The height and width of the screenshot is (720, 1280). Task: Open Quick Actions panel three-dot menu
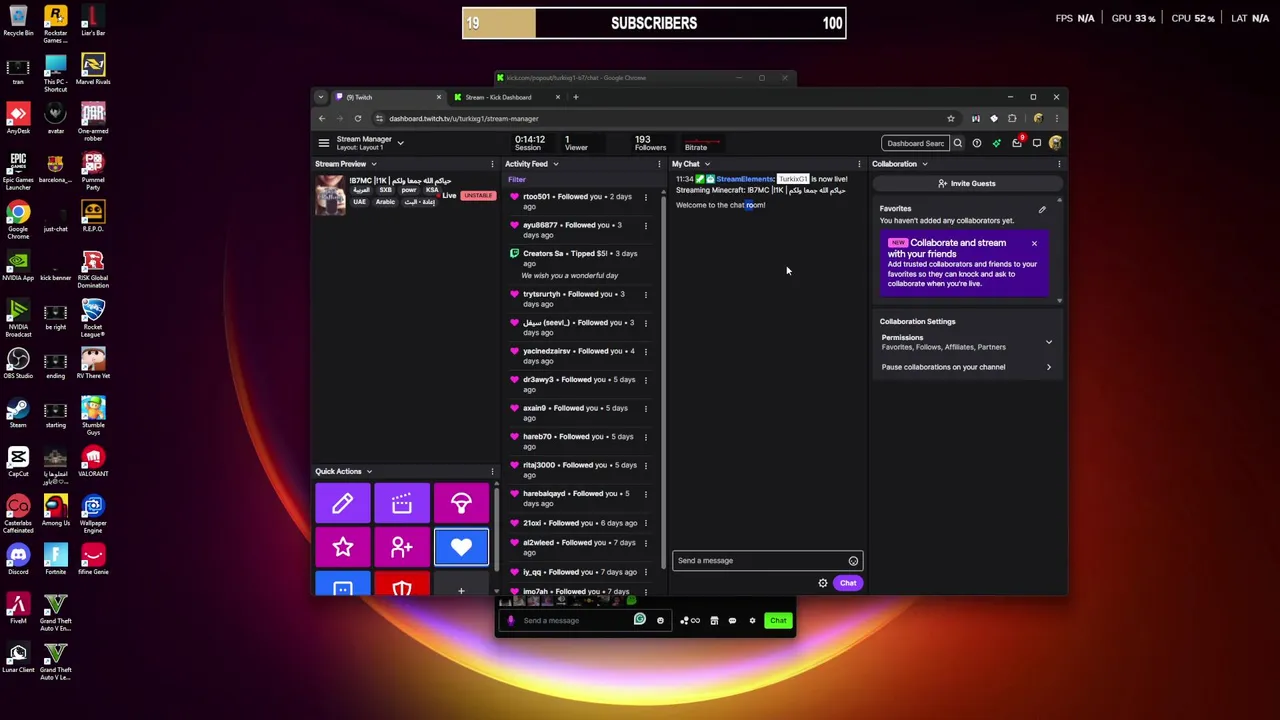492,472
